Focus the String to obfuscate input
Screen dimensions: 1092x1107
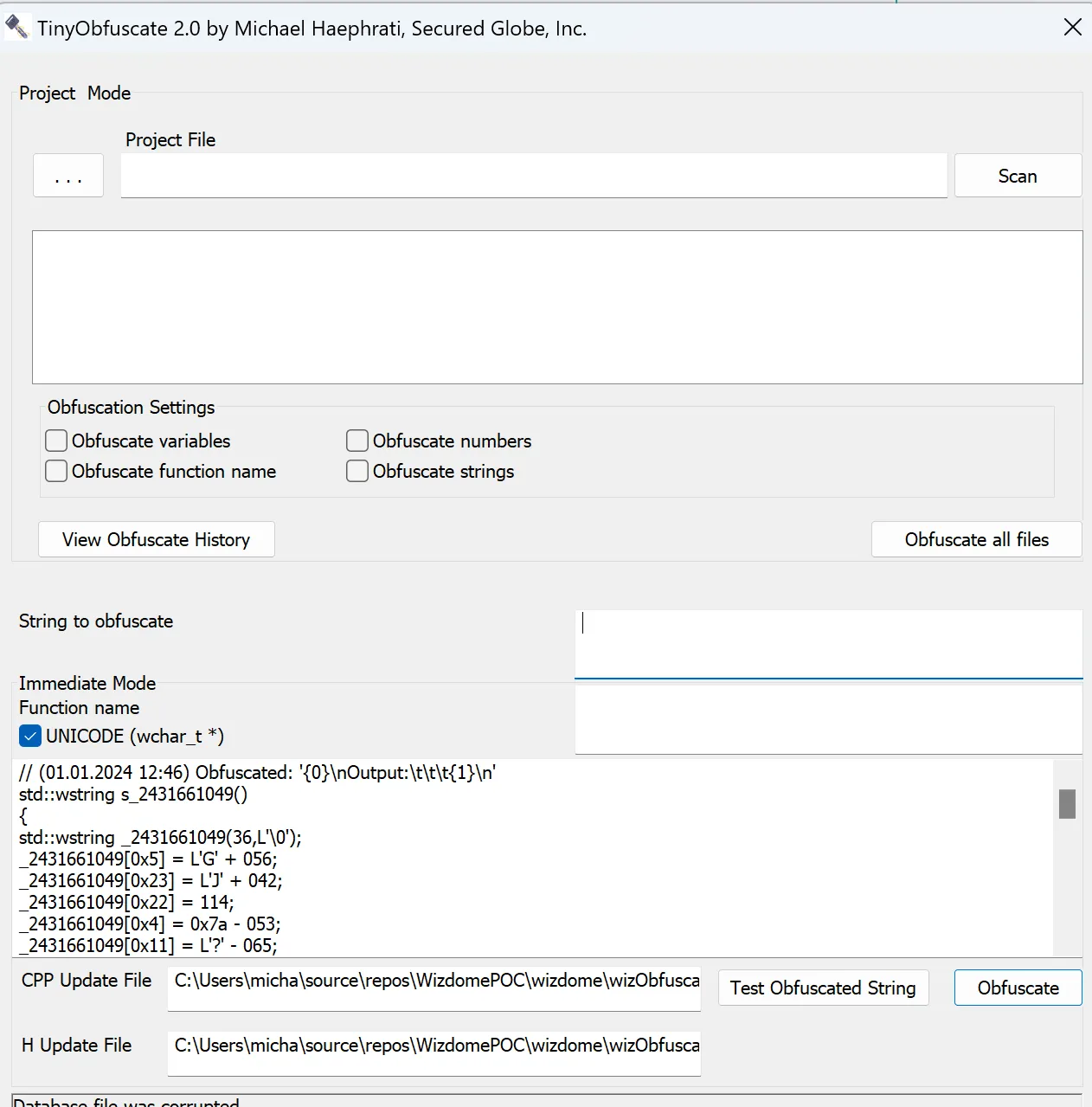tap(829, 645)
